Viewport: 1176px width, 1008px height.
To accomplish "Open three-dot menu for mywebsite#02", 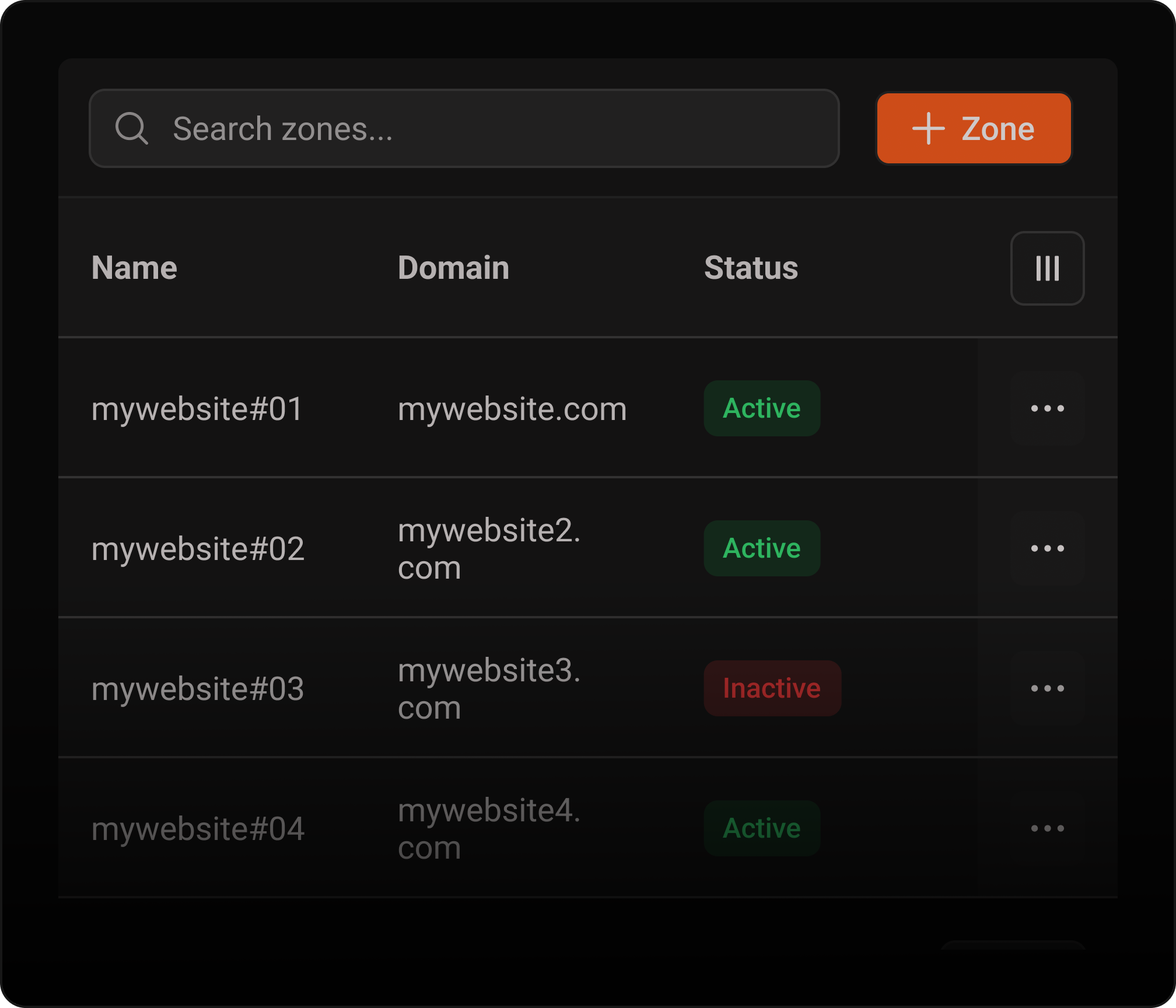I will pyautogui.click(x=1047, y=548).
